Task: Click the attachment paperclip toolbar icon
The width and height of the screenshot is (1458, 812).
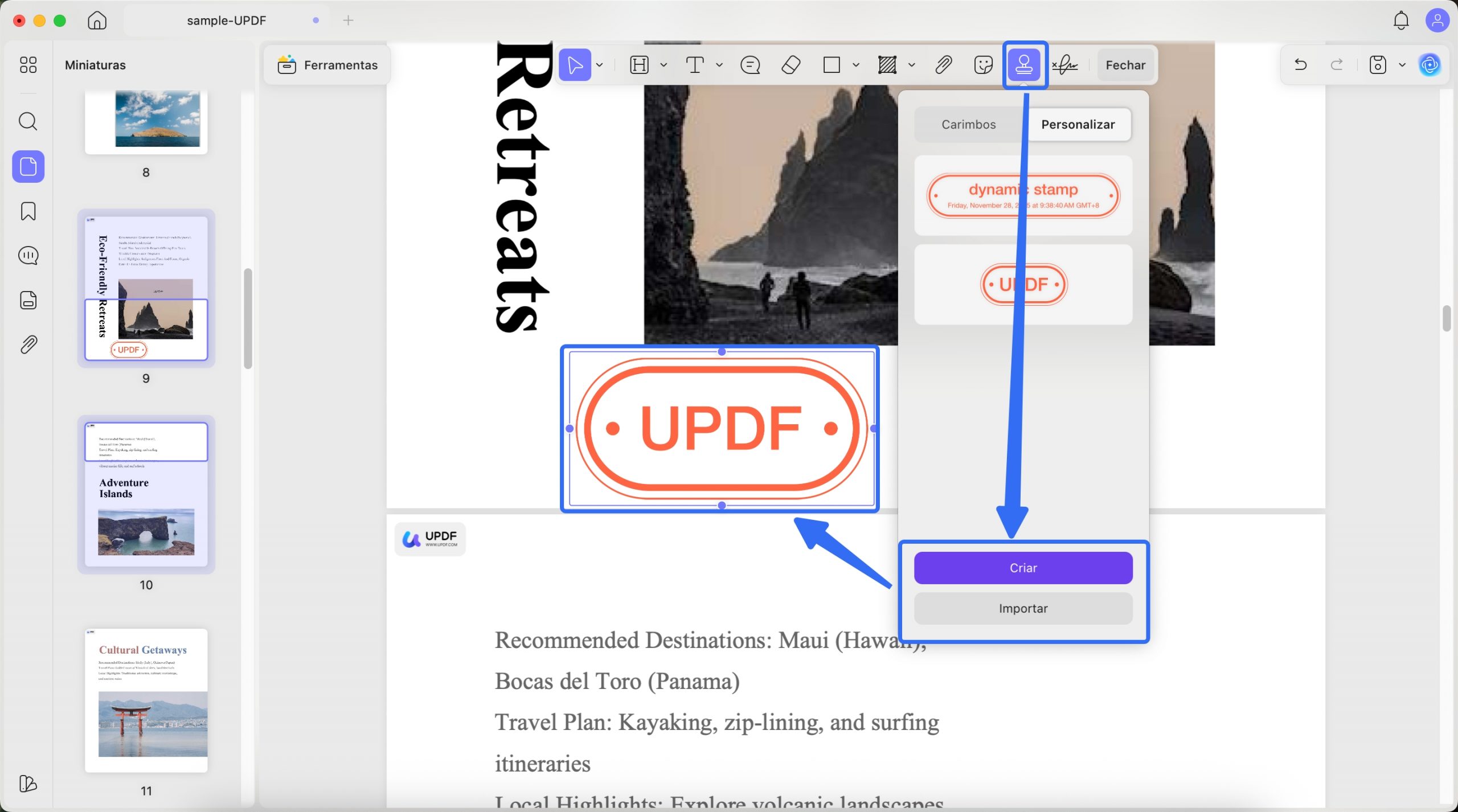Action: pyautogui.click(x=943, y=65)
